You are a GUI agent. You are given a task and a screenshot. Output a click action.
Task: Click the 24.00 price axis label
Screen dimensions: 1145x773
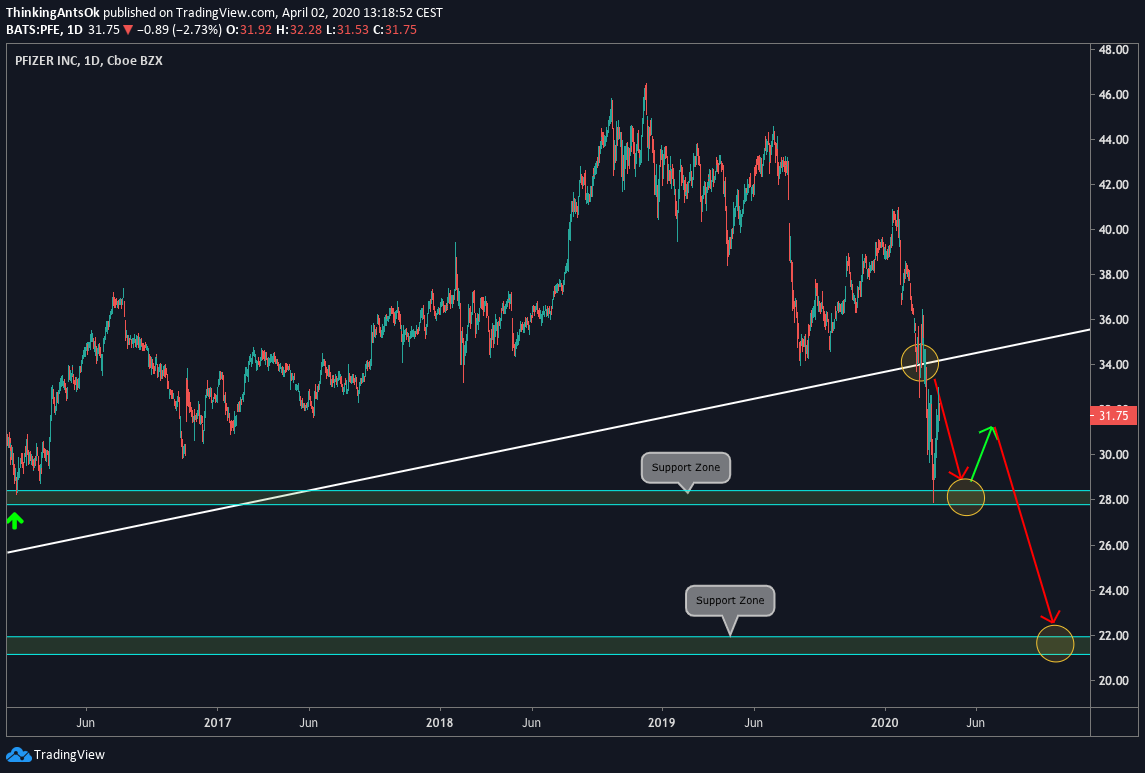[1114, 591]
